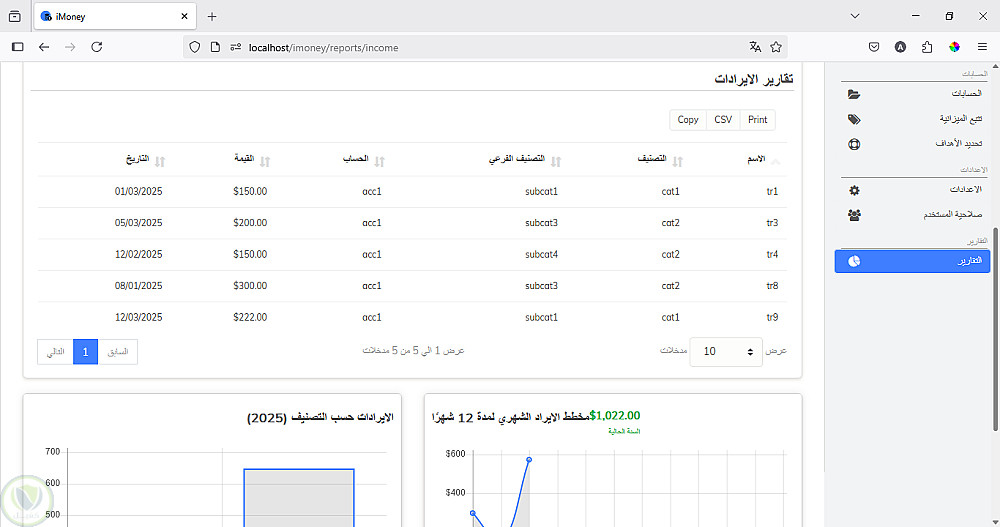Select the iMoney browser tab
Screen dimensions: 1000x527
coord(115,17)
